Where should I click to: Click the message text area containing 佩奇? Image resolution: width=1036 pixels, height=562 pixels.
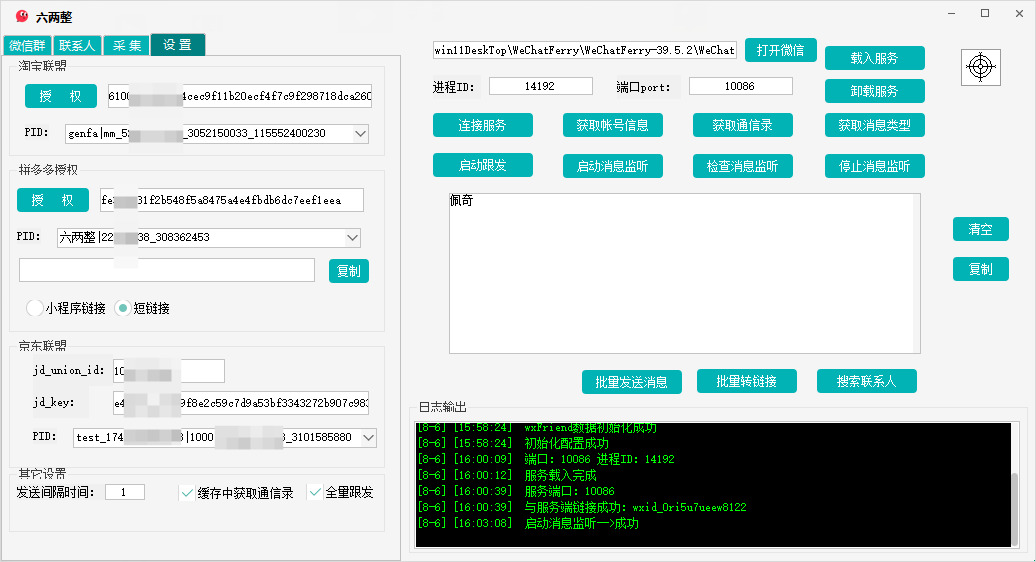[684, 273]
